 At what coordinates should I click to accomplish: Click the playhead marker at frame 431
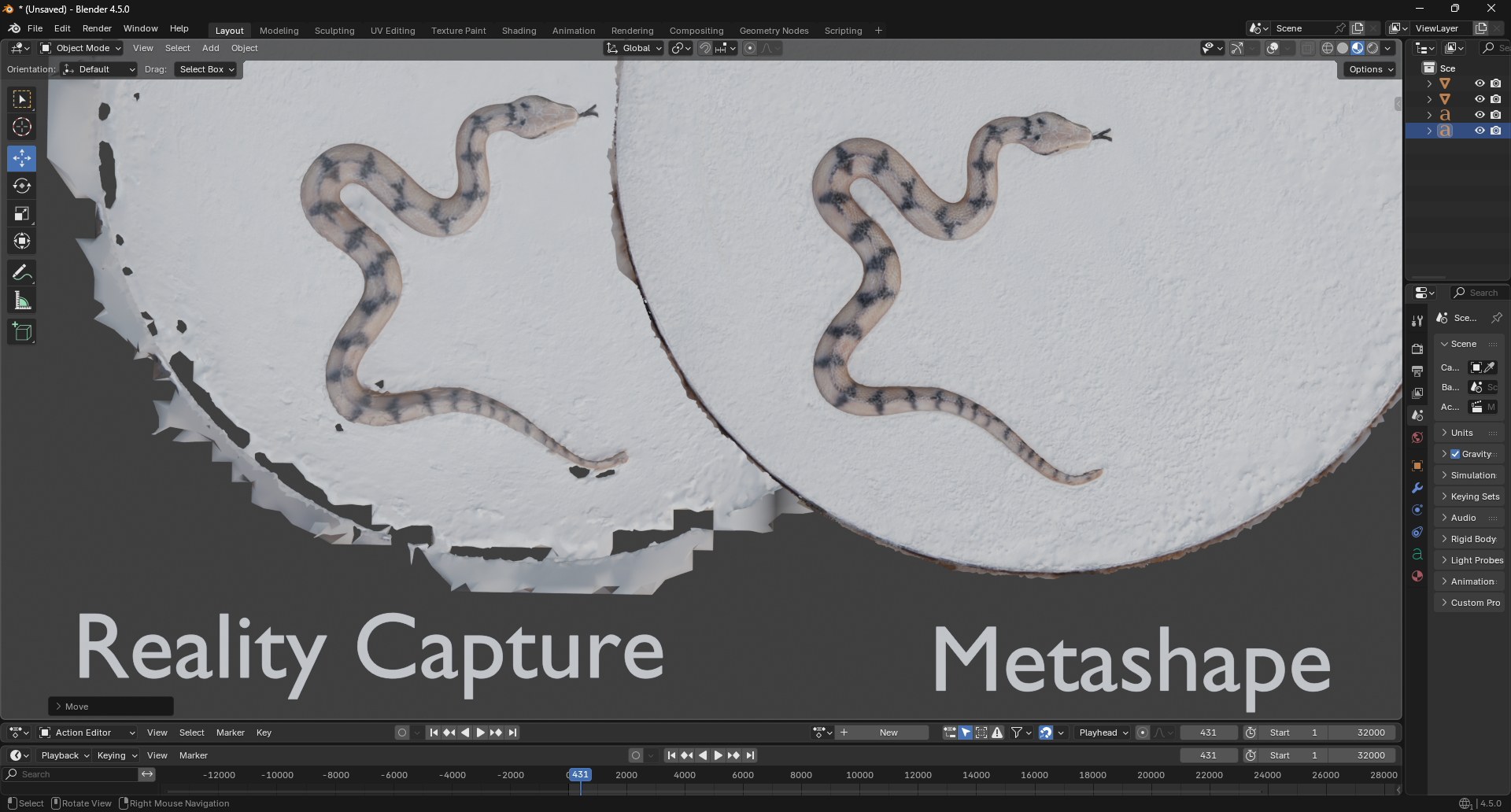(x=579, y=775)
